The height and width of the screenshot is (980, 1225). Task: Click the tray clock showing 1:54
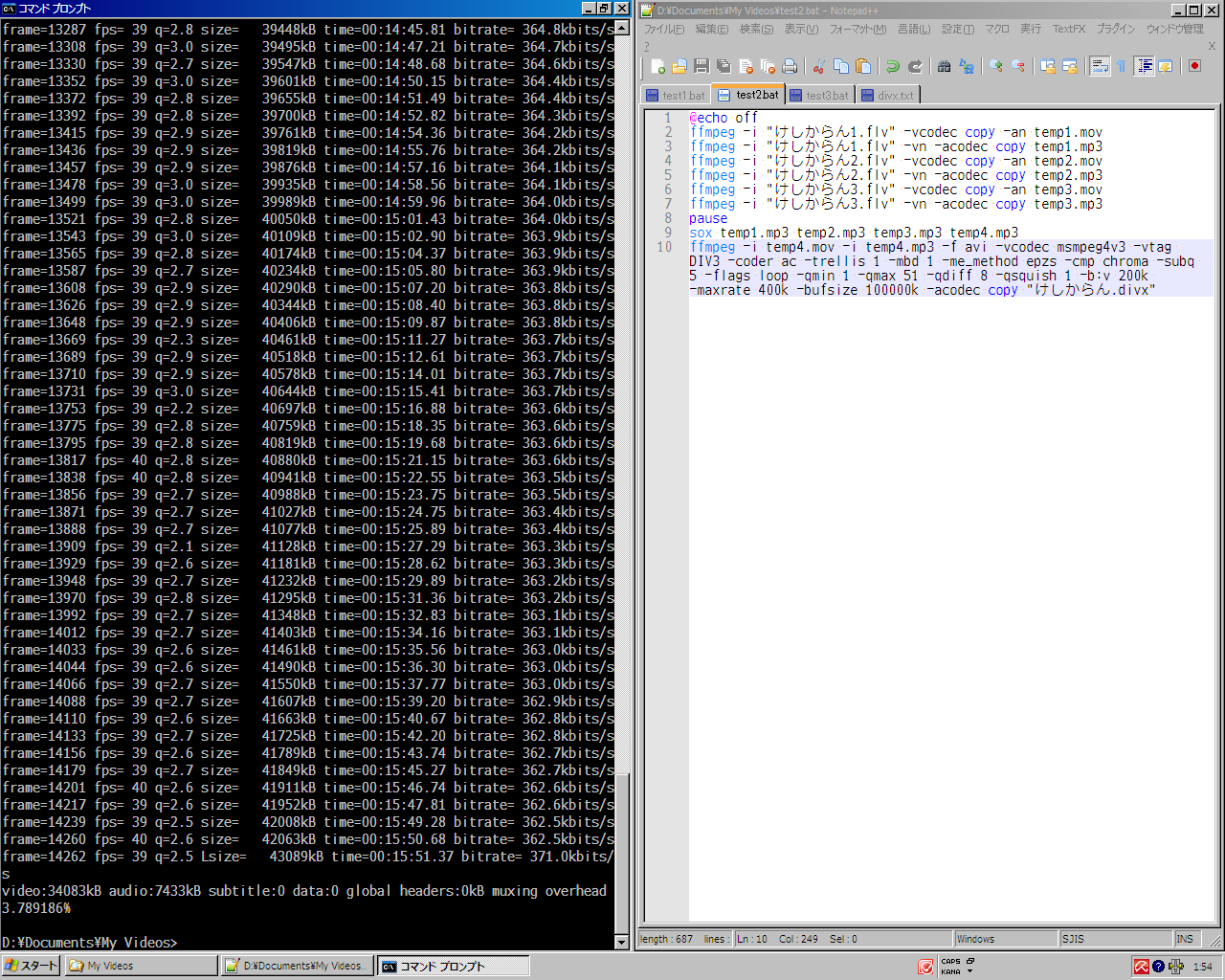click(x=1203, y=967)
